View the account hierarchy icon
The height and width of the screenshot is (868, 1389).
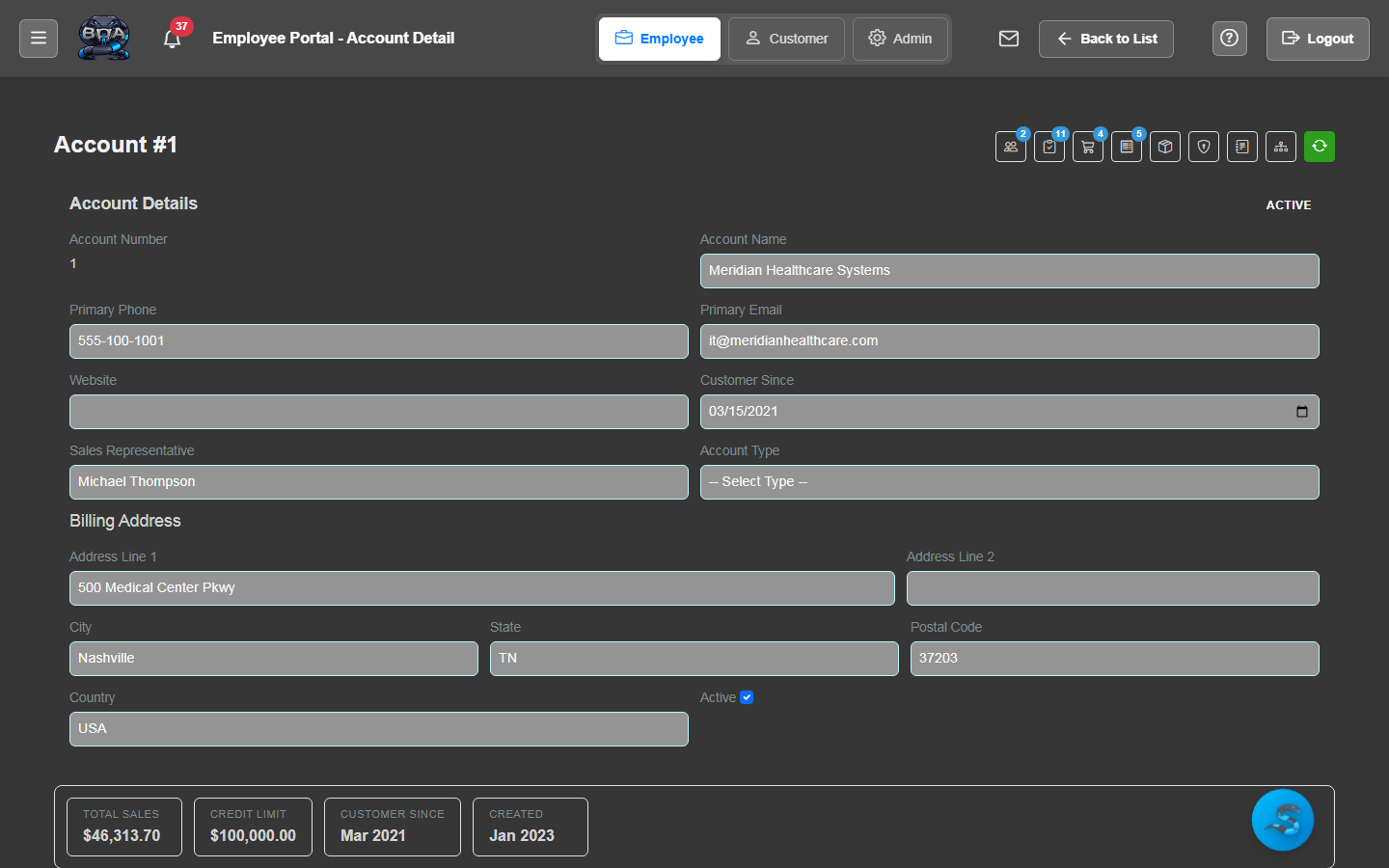[x=1280, y=147]
